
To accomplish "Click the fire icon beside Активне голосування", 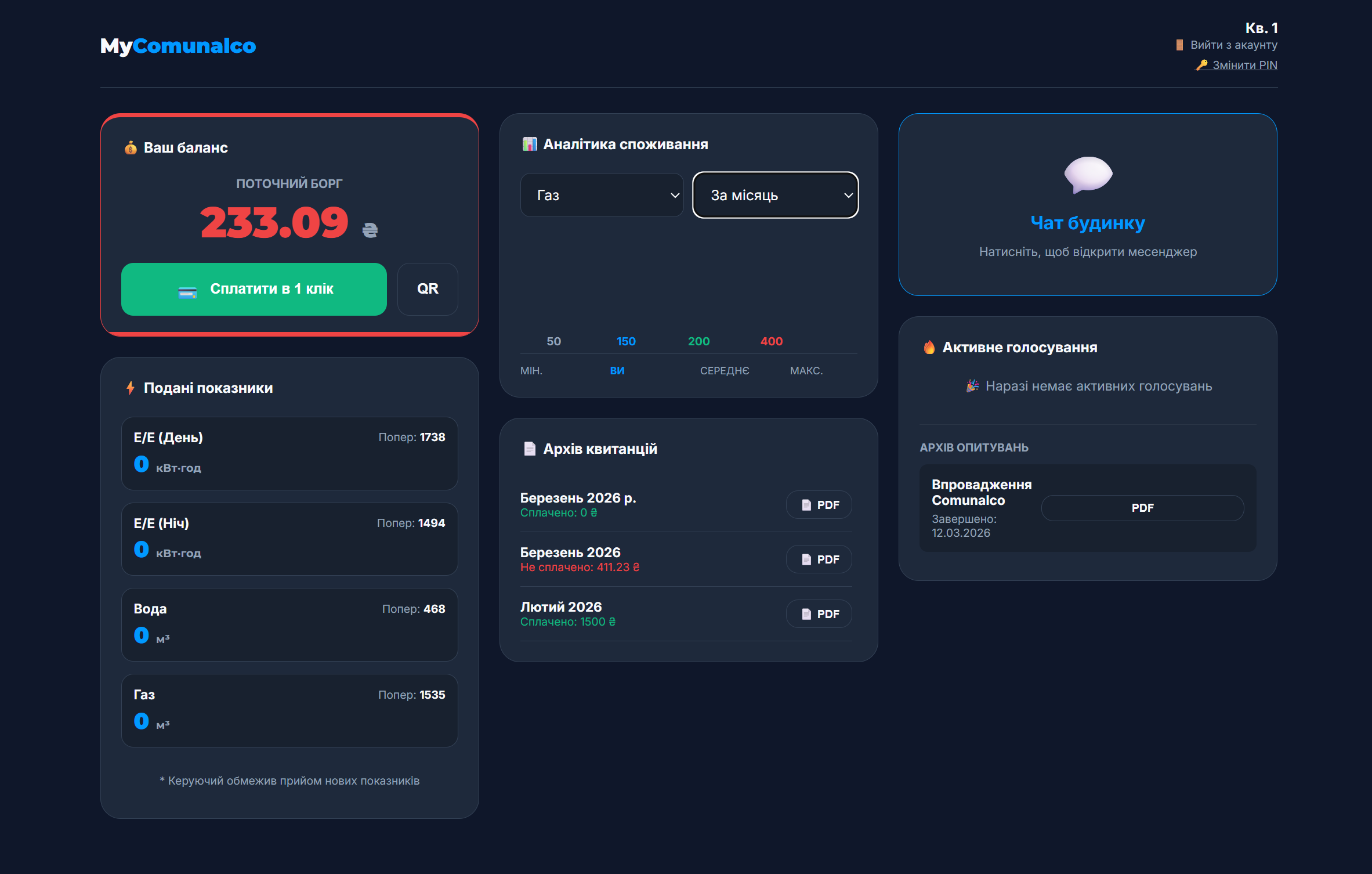I will pos(929,348).
